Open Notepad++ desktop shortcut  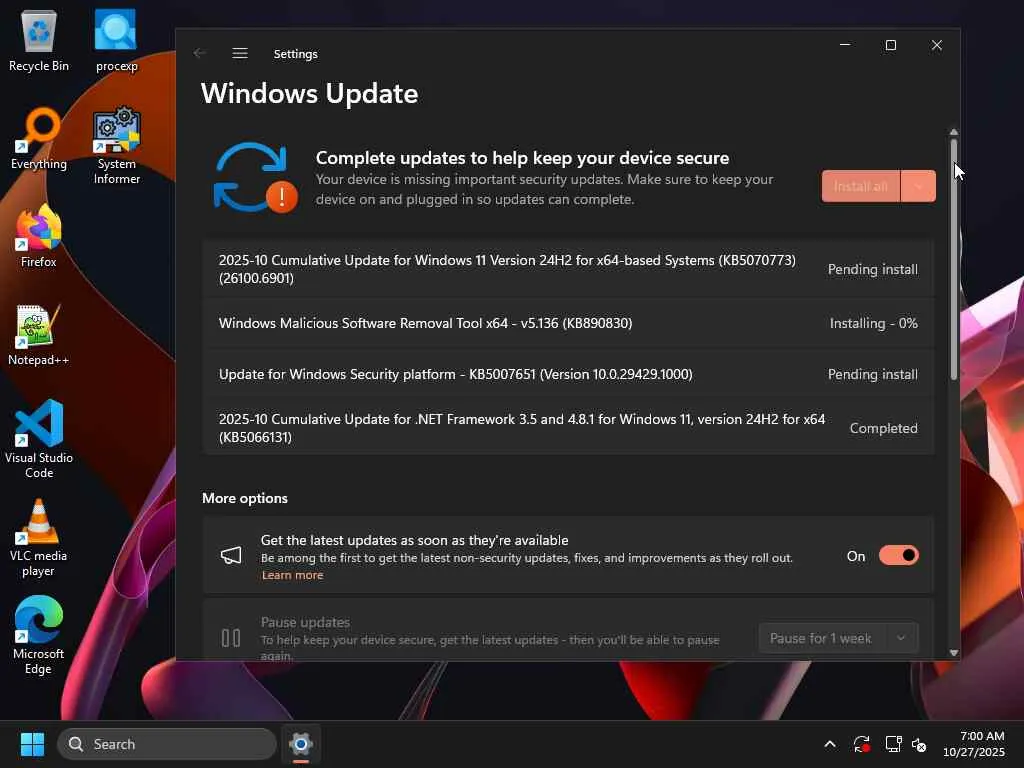pos(39,334)
